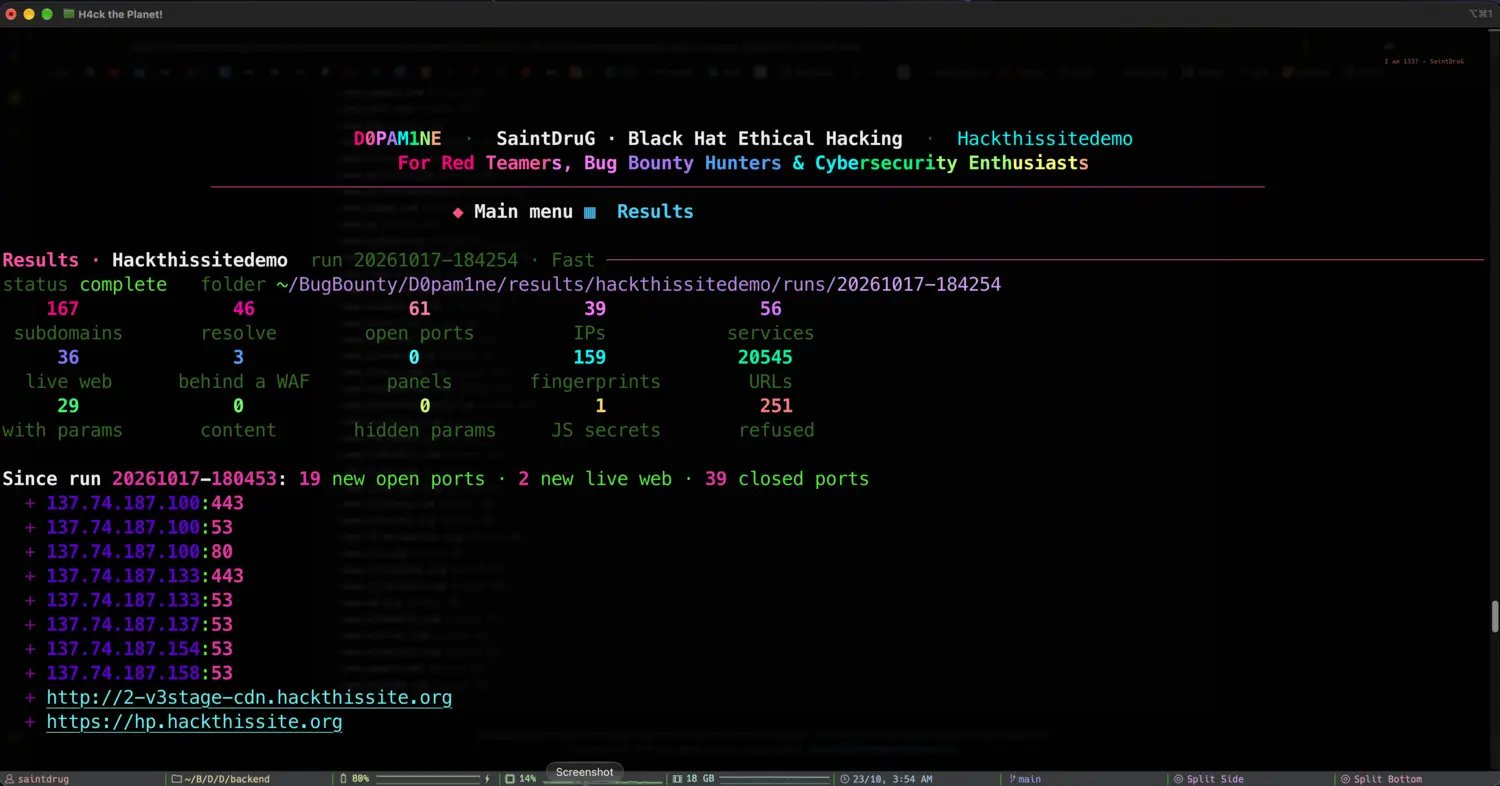Click the results folder path text
This screenshot has width=1500, height=786.
pyautogui.click(x=638, y=285)
